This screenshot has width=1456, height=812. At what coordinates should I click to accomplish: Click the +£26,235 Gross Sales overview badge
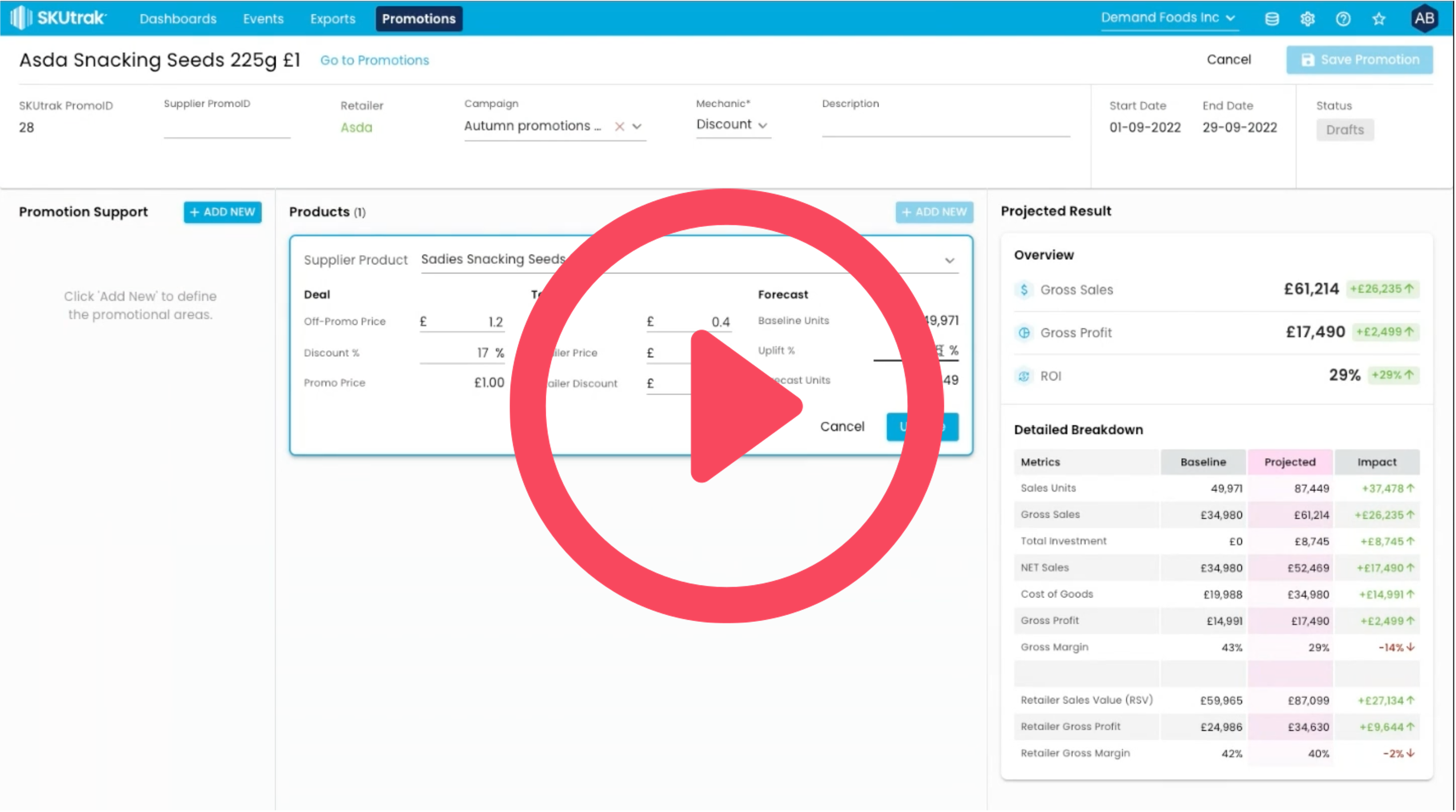[x=1382, y=289]
